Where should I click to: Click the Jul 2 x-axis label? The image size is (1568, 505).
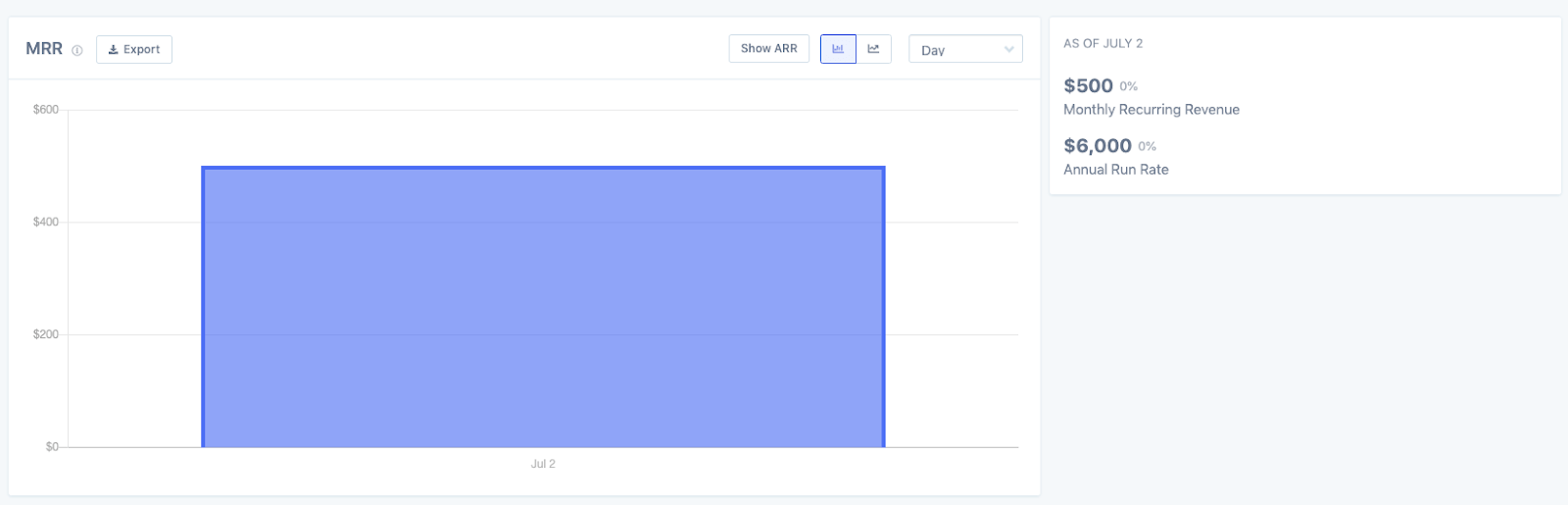[x=543, y=464]
